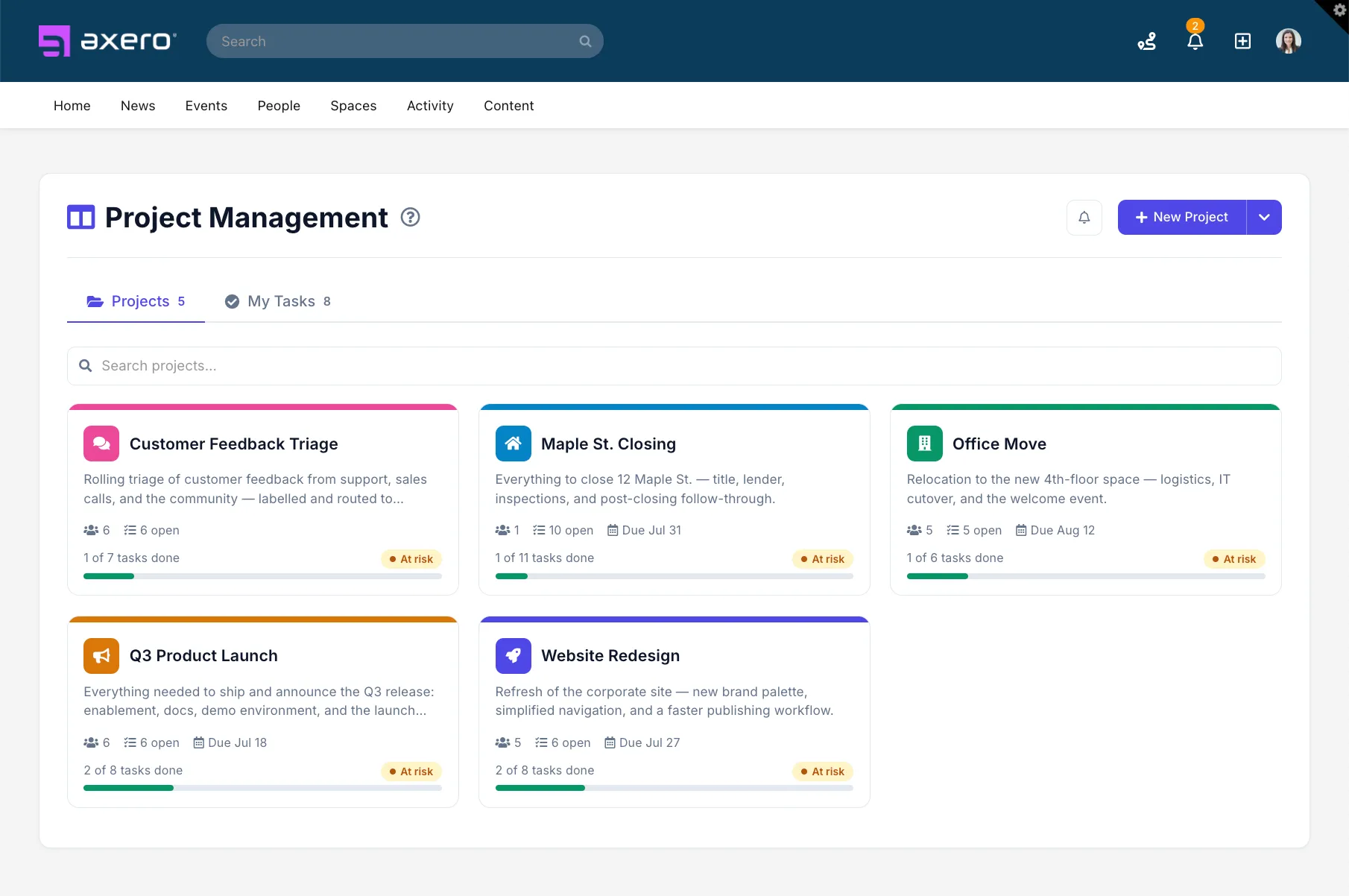This screenshot has height=896, width=1349.
Task: Click the search icon in projects search
Action: tap(86, 366)
